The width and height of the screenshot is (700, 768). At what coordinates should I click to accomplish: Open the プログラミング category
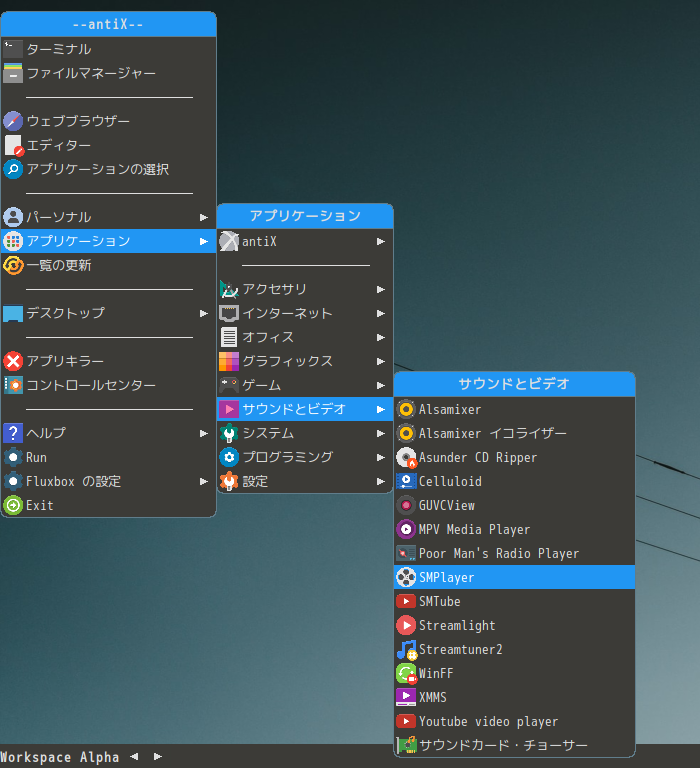[305, 457]
